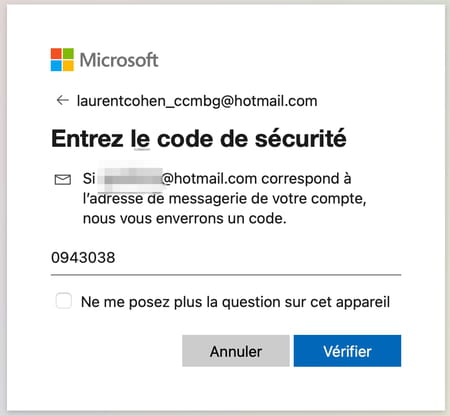Click the 'Ne me posez plus la question' label
450x416 pixels.
pyautogui.click(x=235, y=302)
